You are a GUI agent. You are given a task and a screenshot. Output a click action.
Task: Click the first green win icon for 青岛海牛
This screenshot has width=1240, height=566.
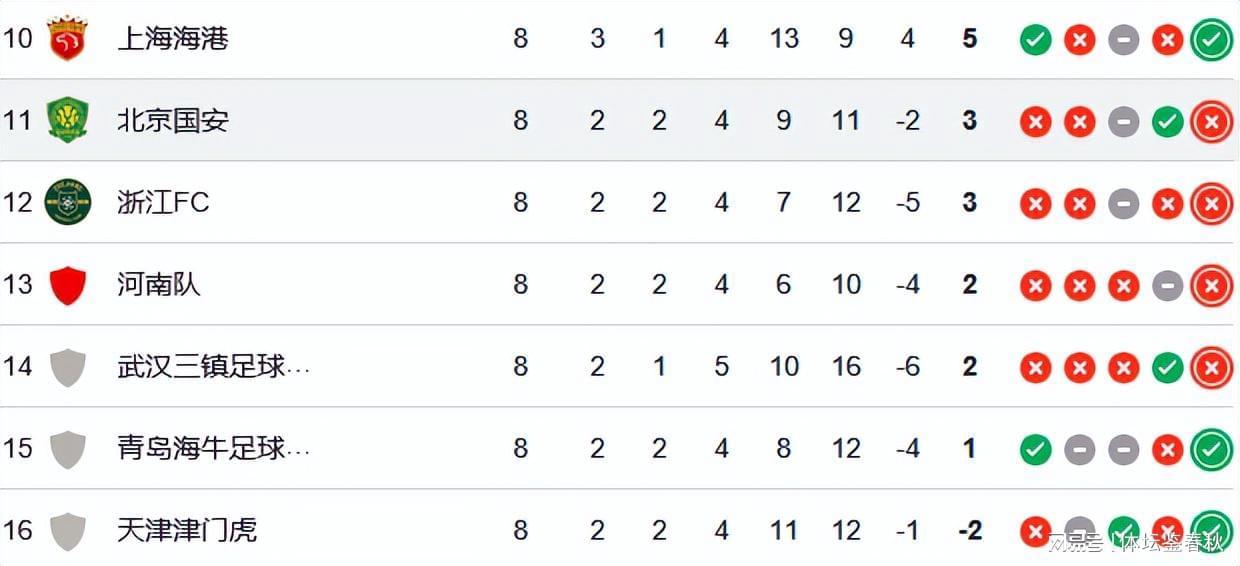tap(1035, 450)
